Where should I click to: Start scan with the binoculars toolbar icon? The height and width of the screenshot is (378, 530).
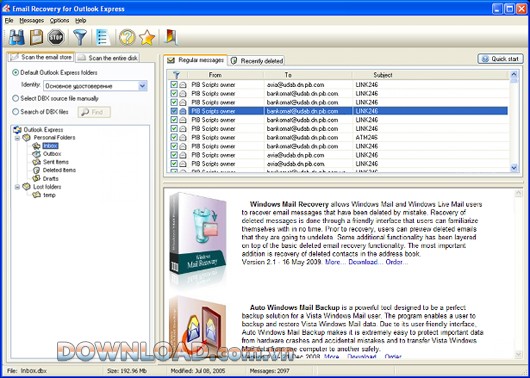coord(17,37)
